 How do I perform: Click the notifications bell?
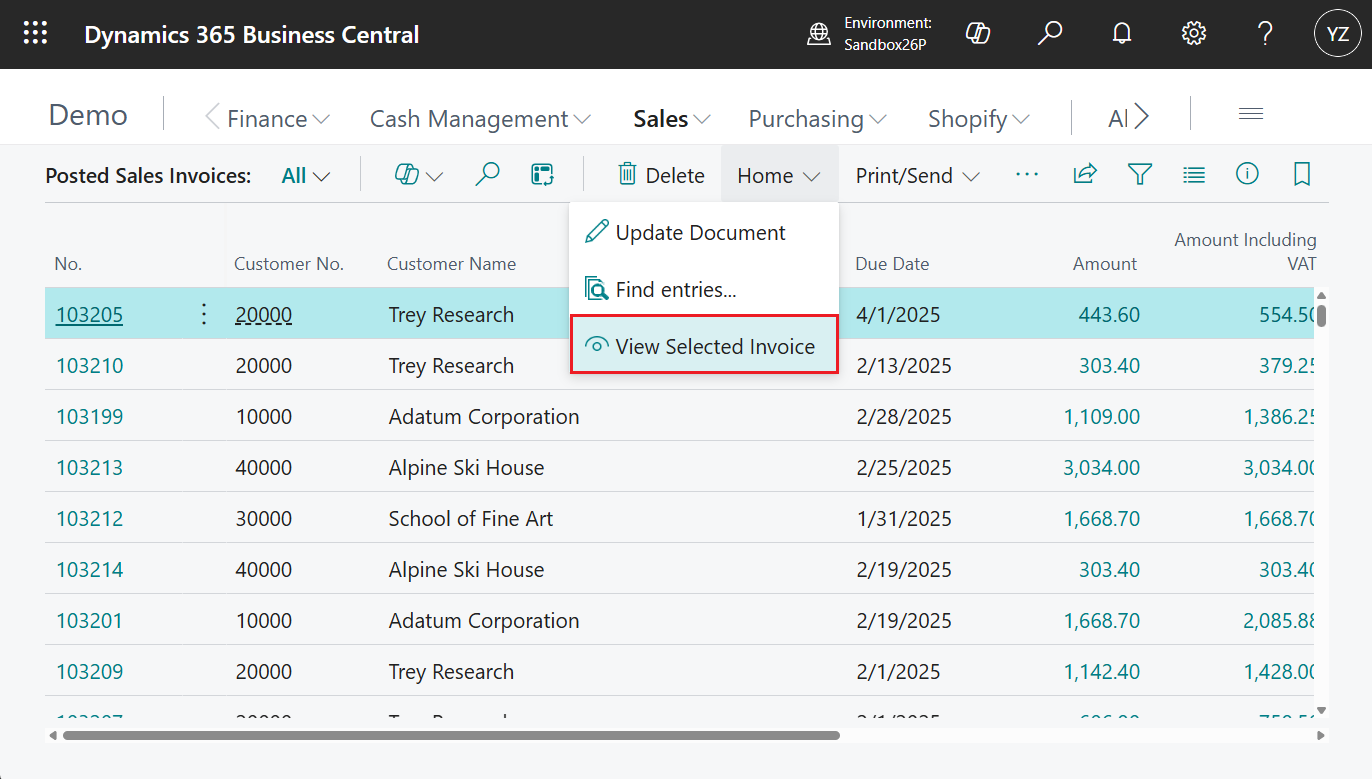pyautogui.click(x=1122, y=33)
